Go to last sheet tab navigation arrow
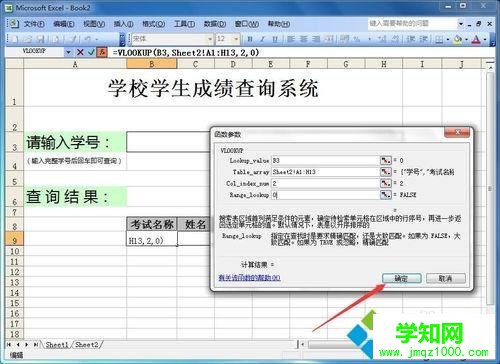This screenshot has height=364, width=500. click(35, 345)
